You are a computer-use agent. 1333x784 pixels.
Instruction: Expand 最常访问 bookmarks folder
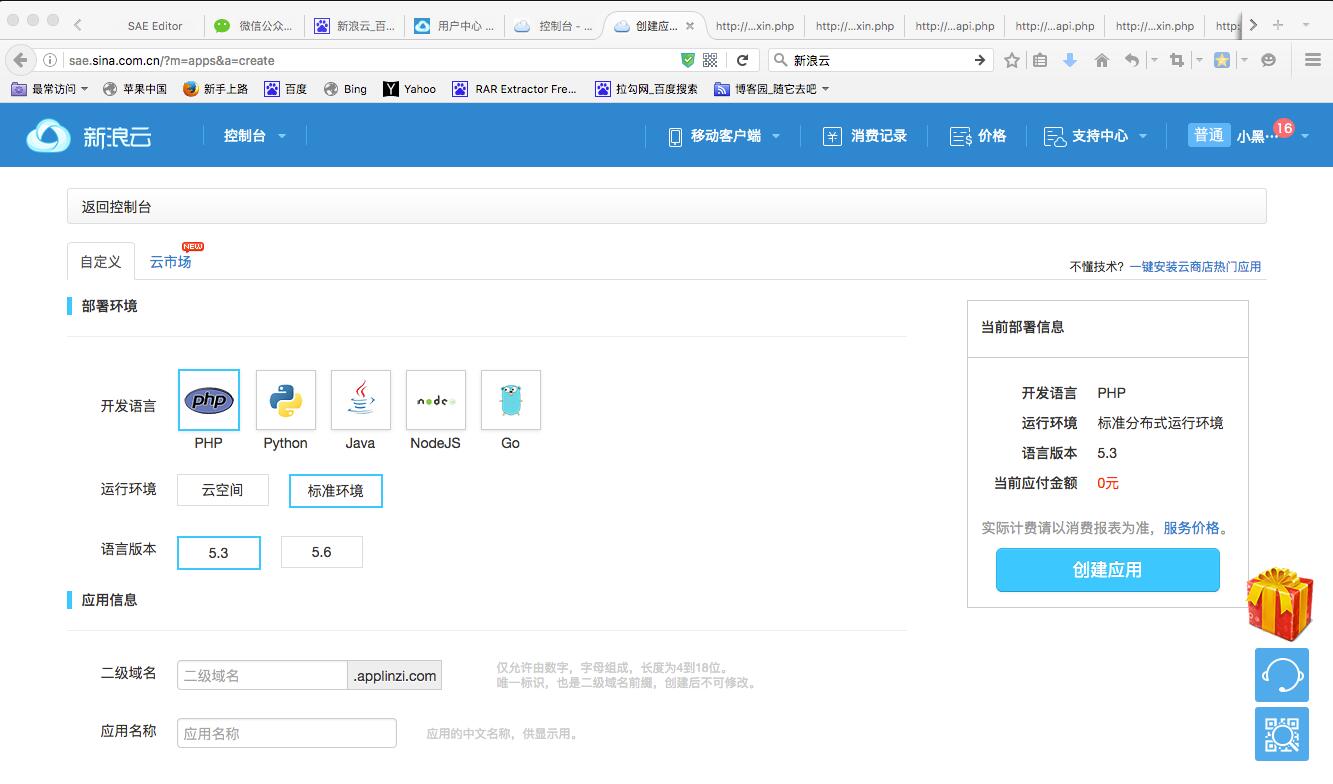(50, 89)
